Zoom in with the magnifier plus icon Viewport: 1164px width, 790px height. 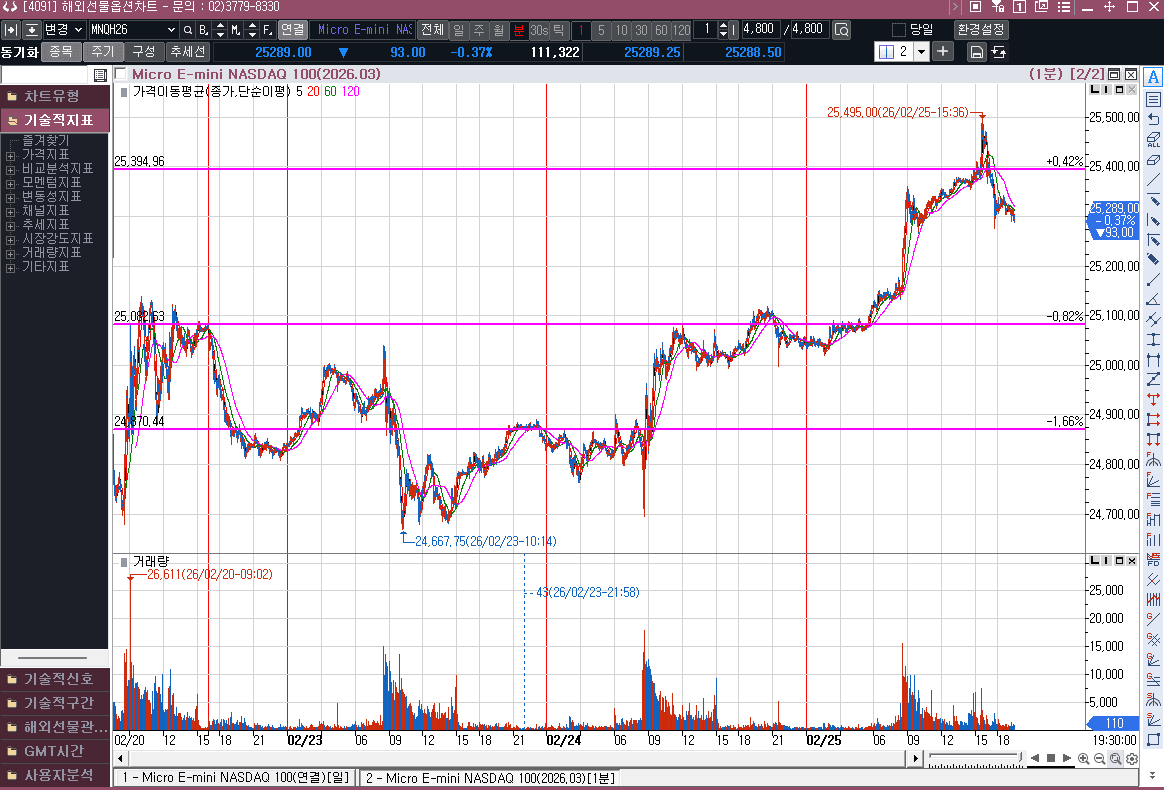1084,759
